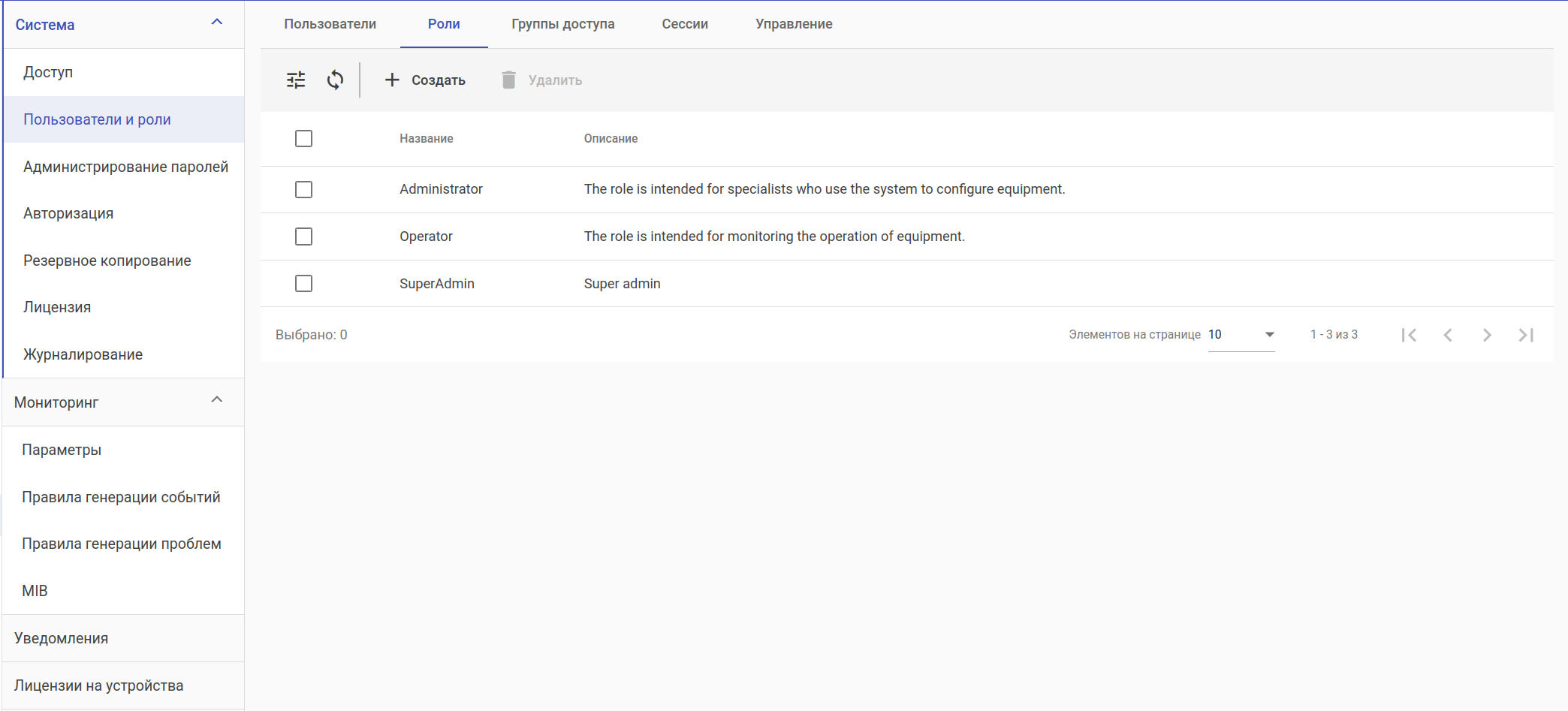Click the refresh table icon

pos(335,80)
